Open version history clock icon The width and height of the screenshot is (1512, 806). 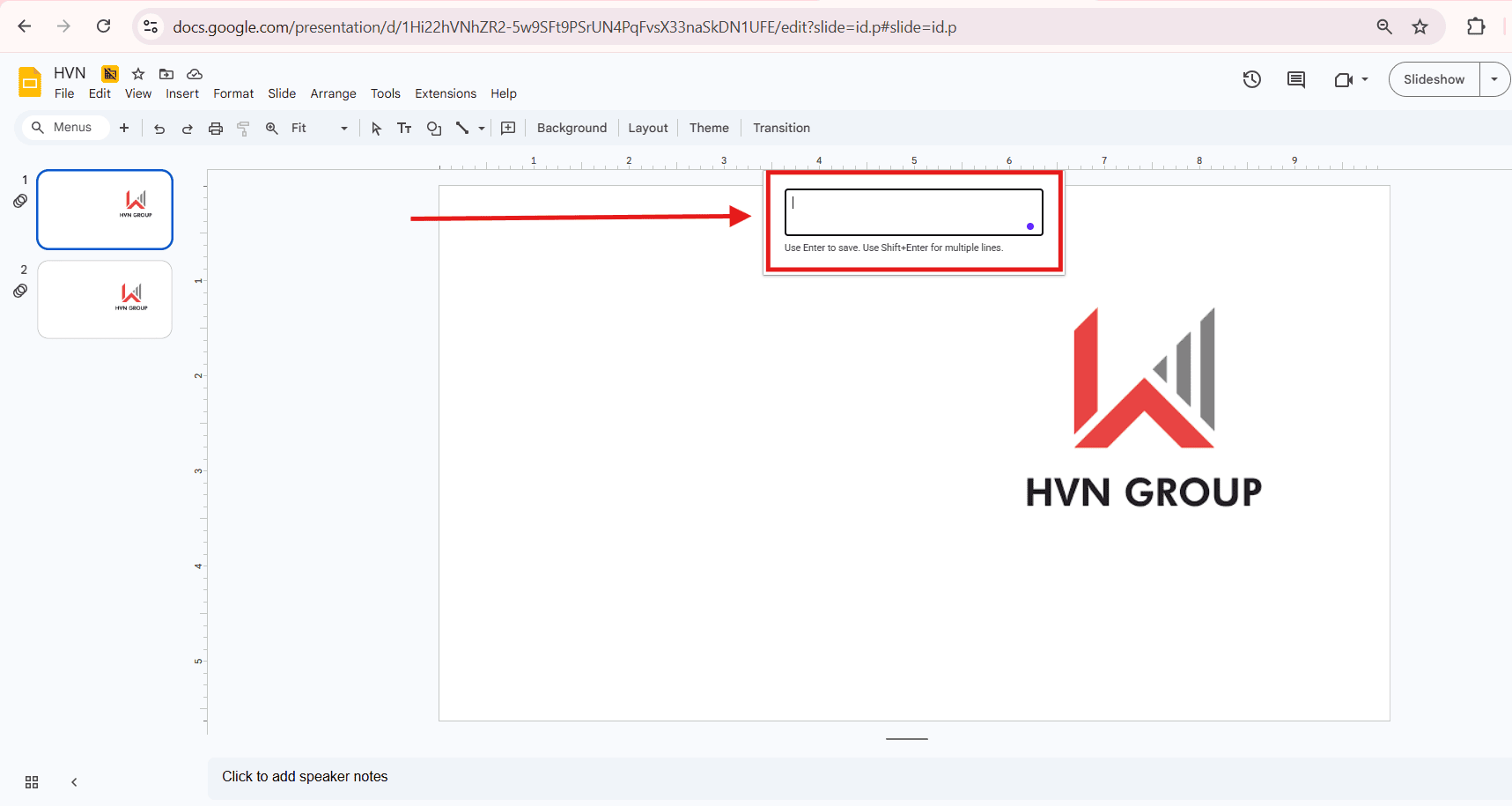click(1251, 79)
